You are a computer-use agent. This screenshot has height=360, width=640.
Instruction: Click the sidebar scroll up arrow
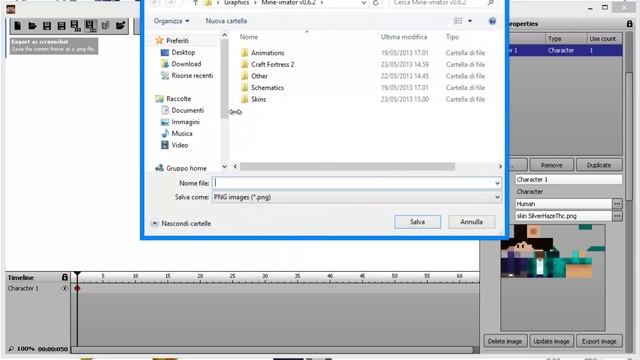[224, 35]
